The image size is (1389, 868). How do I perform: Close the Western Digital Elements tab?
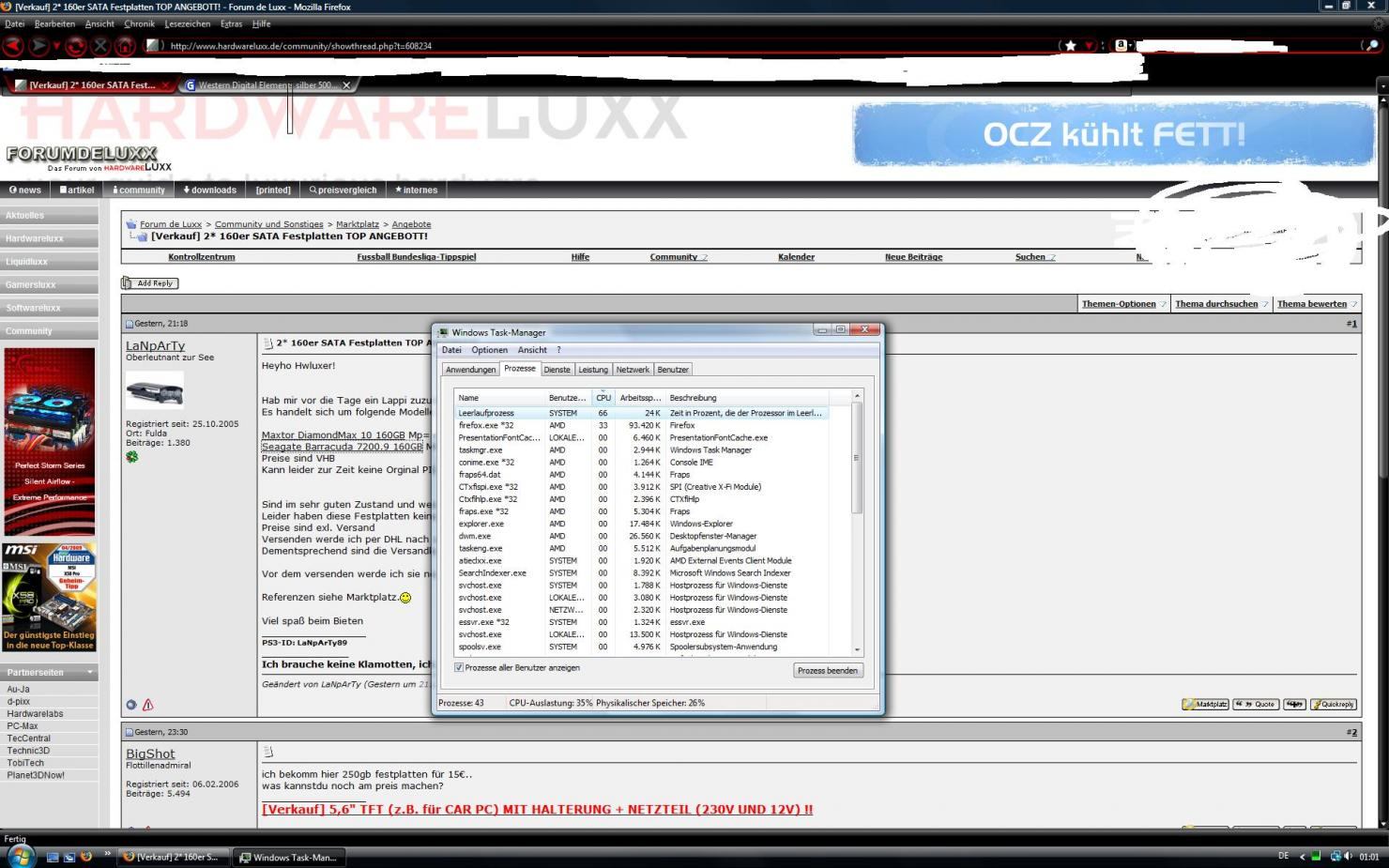346,85
